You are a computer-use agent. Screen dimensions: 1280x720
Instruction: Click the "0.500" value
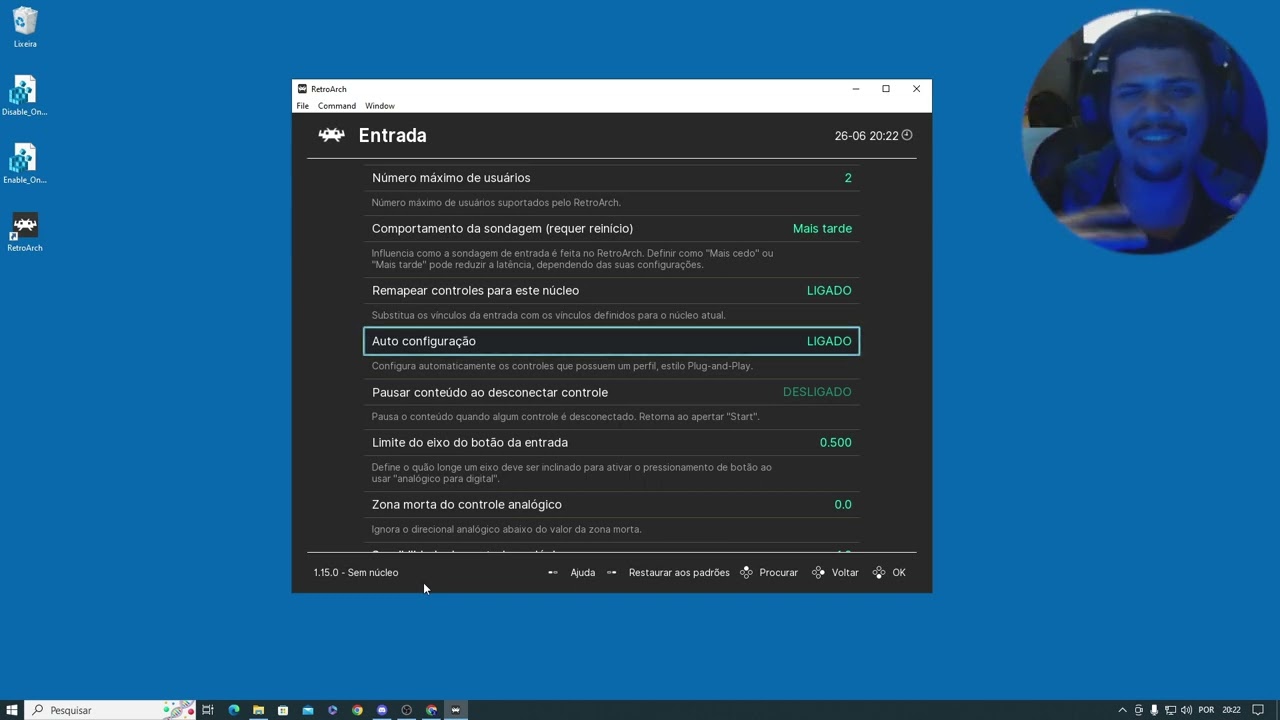pos(836,442)
